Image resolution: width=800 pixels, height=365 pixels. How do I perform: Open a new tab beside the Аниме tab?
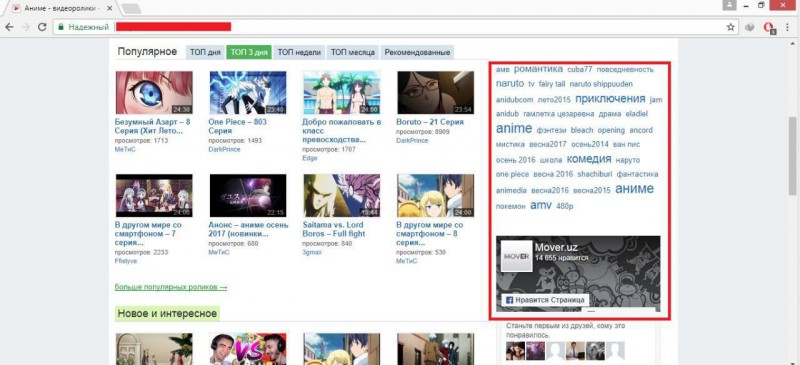(131, 8)
